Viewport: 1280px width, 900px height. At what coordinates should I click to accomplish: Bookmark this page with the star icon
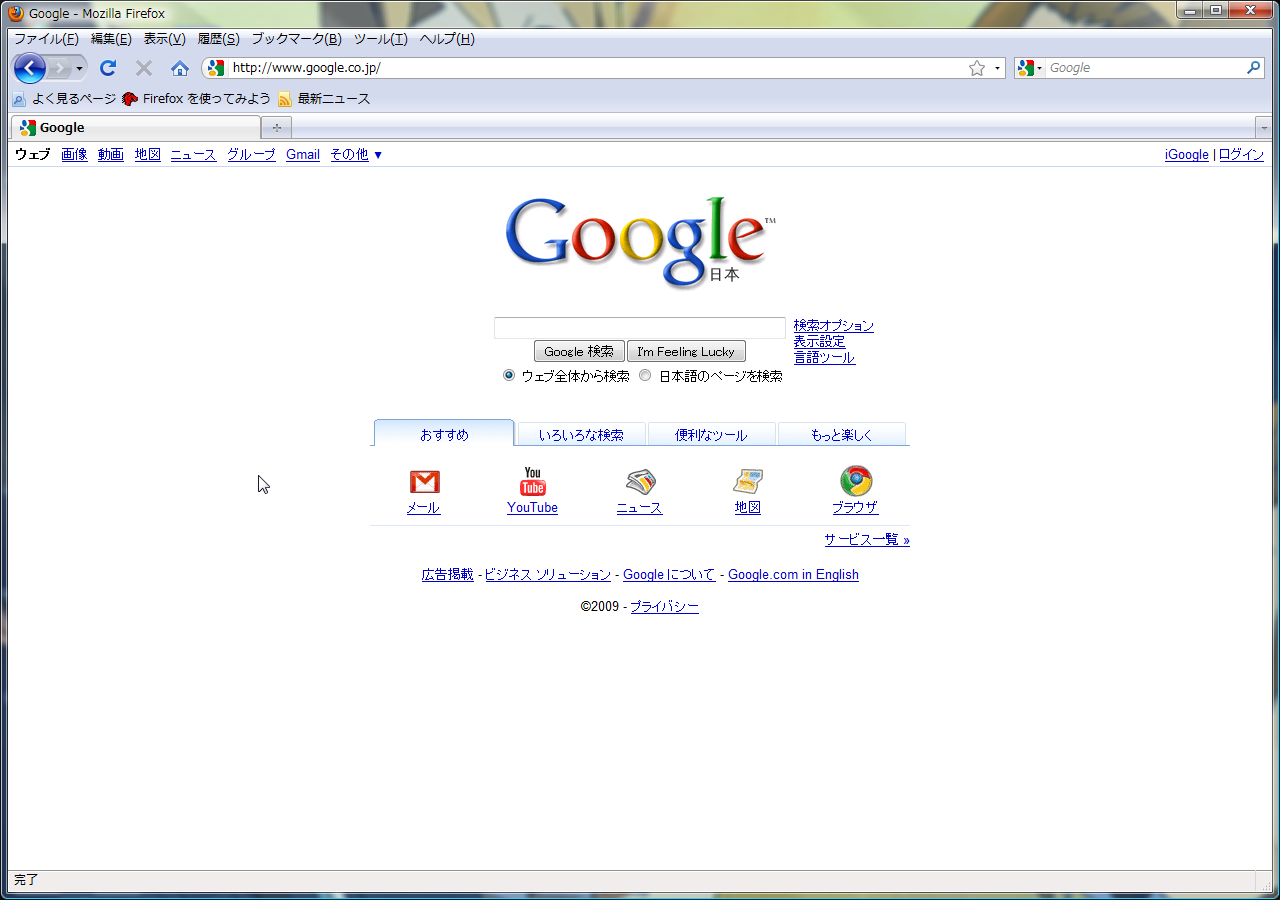click(x=977, y=68)
